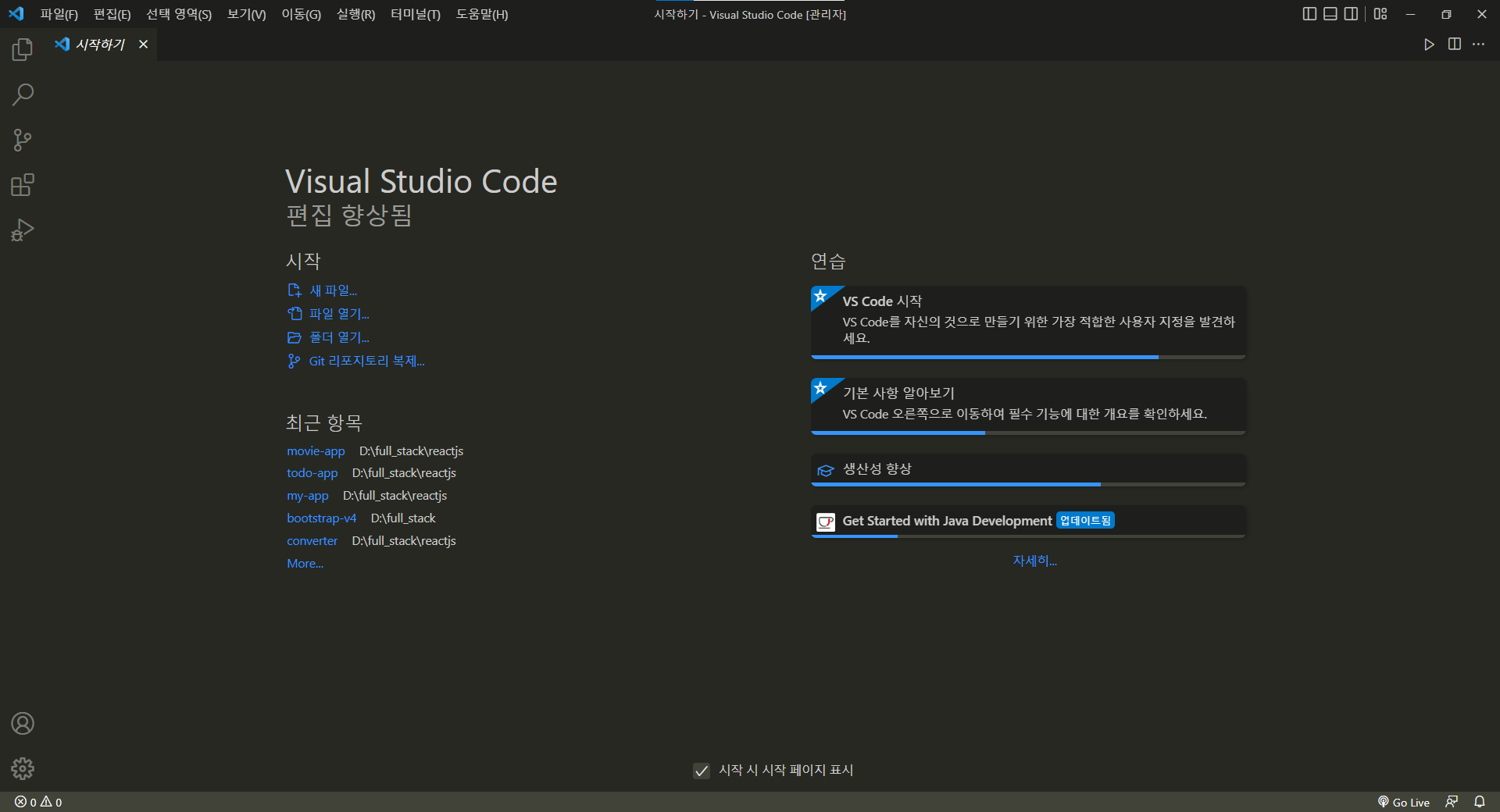Open notifications bell in status bar
Screen dimensions: 1500x812
1480,802
